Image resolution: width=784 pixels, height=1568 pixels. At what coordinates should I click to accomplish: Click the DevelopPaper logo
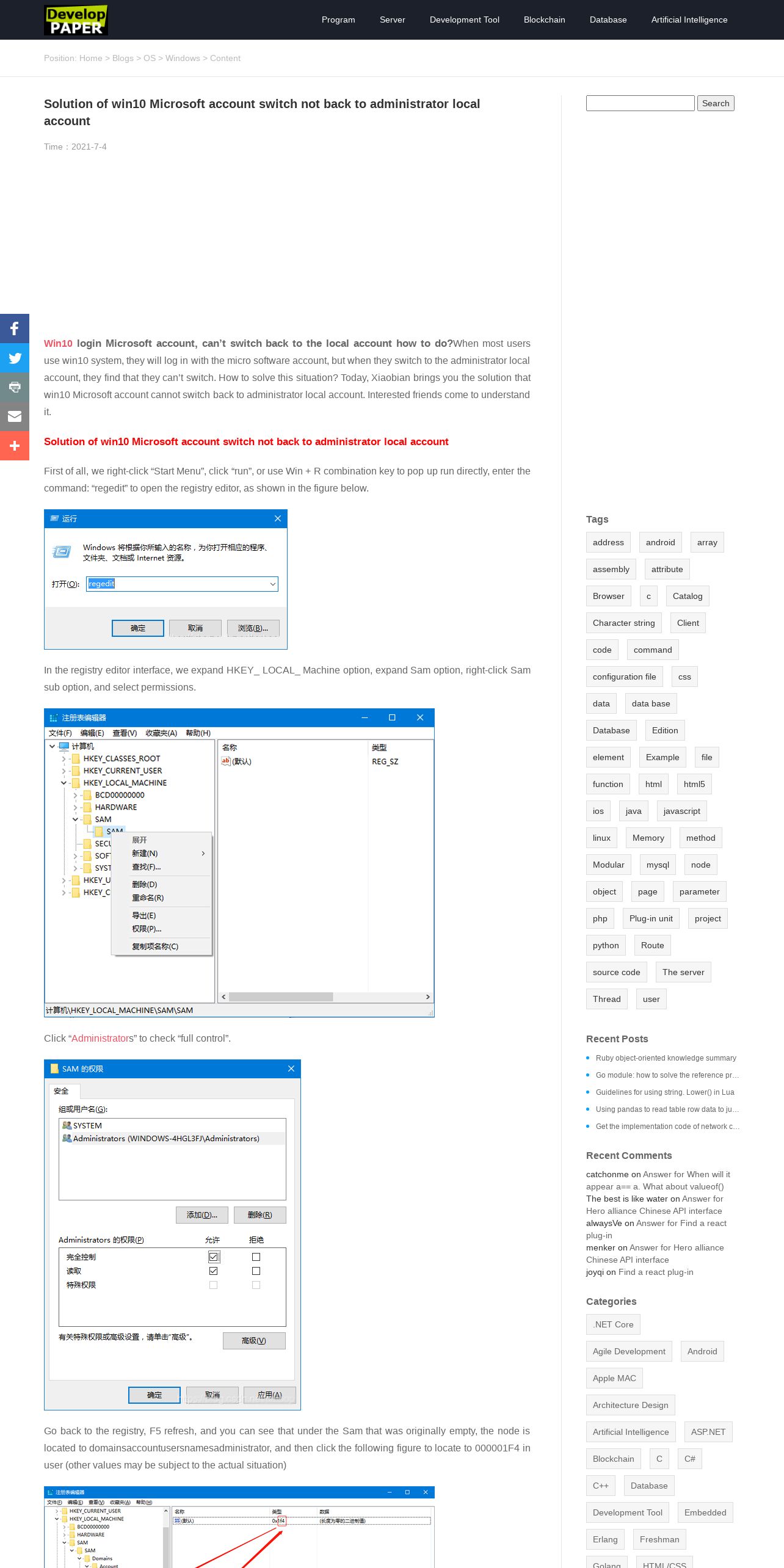coord(76,20)
